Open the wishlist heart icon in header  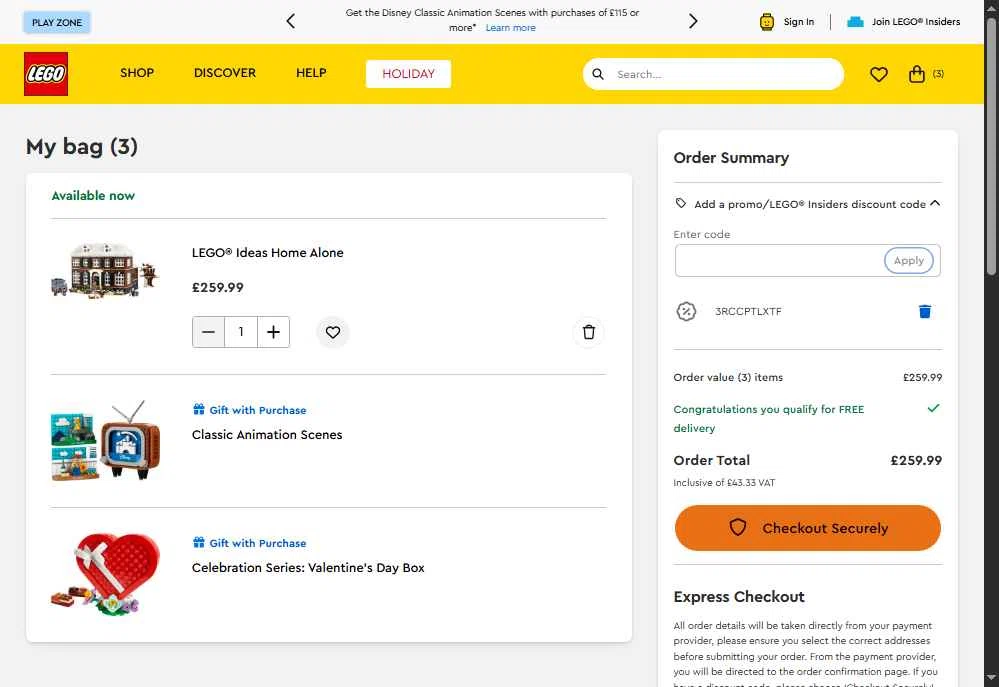879,75
